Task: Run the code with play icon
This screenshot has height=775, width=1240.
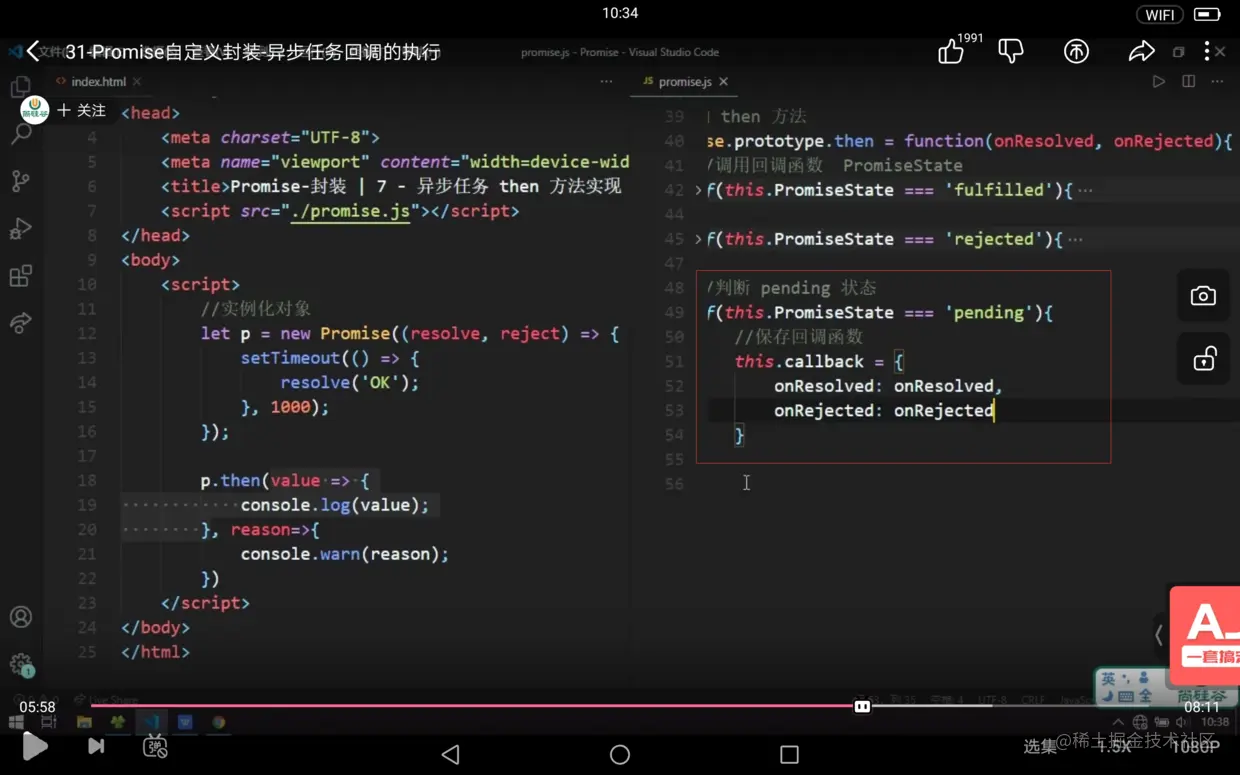Action: (x=1159, y=82)
